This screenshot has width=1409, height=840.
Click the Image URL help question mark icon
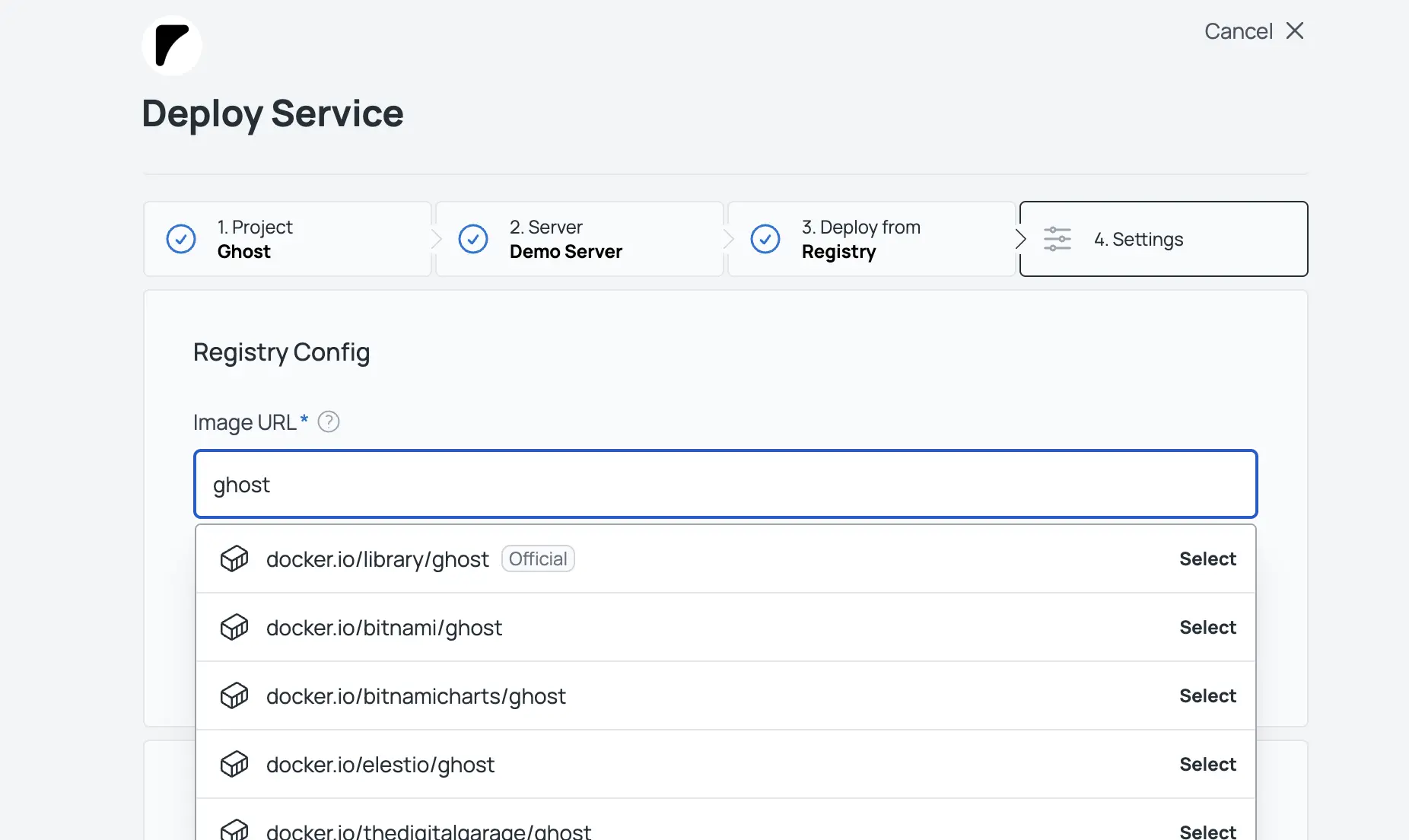point(328,422)
